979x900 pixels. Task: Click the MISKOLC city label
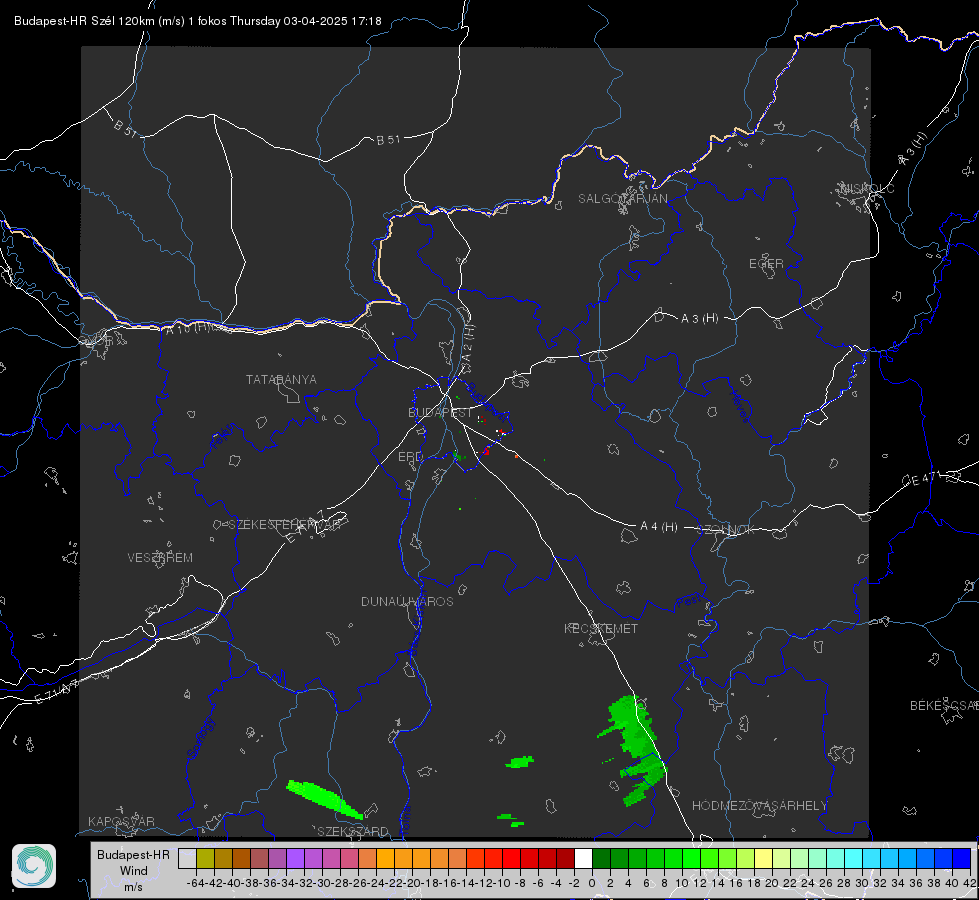click(x=867, y=188)
